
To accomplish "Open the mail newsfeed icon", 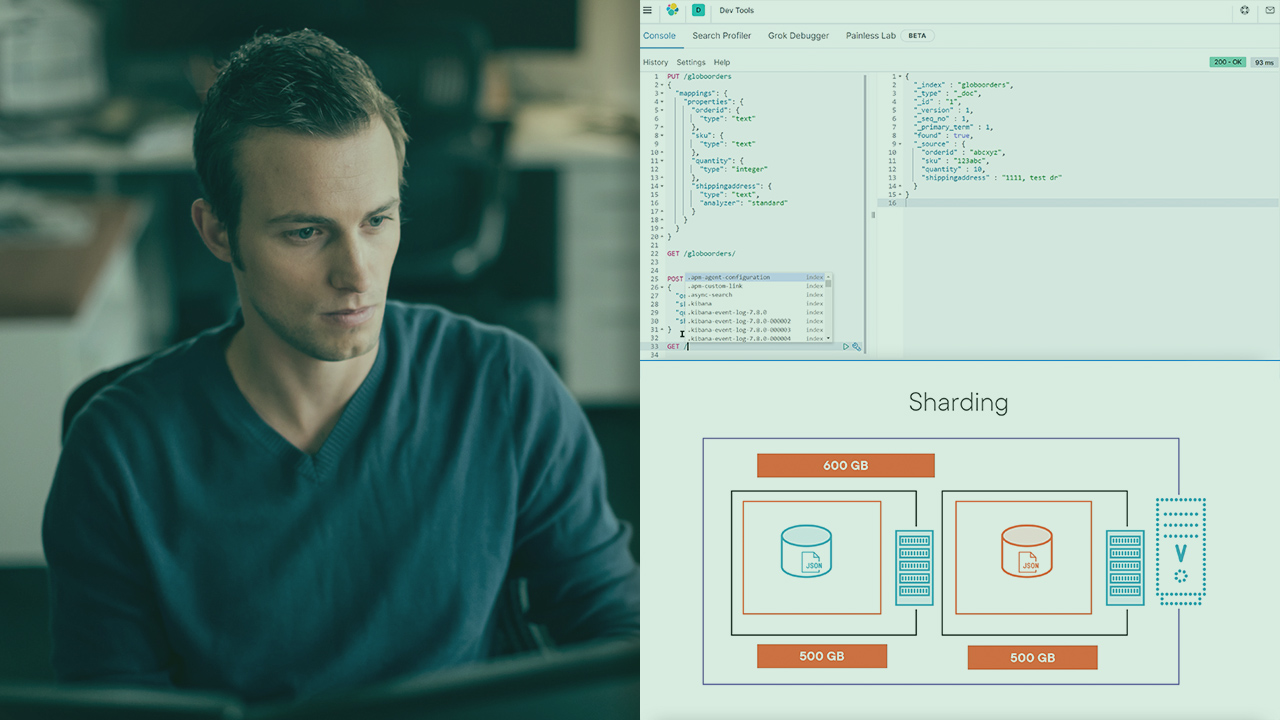I will (x=1270, y=10).
